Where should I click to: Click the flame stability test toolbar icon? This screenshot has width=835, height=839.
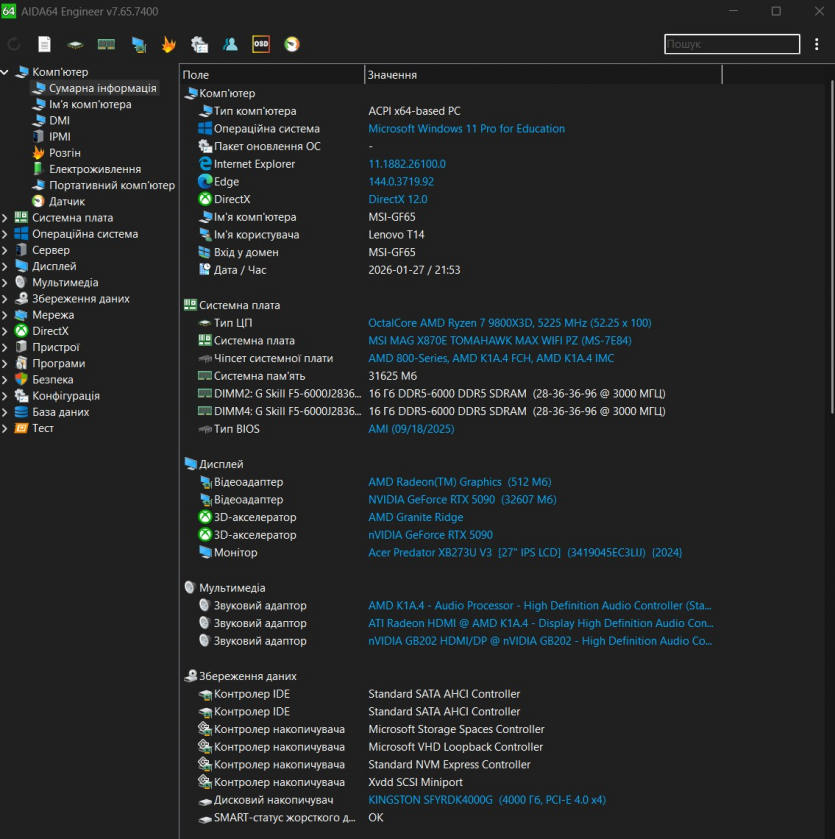(169, 44)
